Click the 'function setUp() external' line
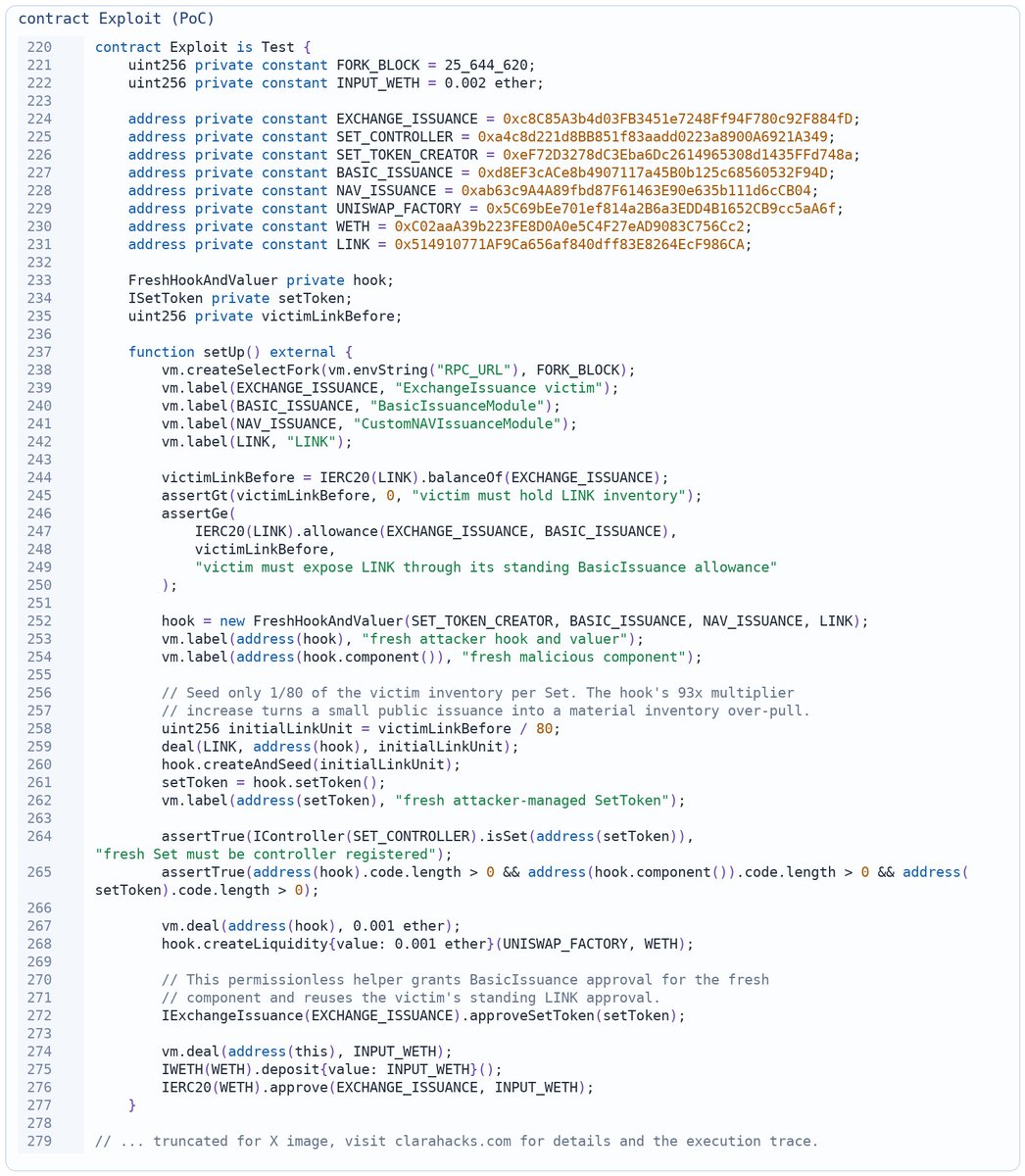The width and height of the screenshot is (1025, 1176). (240, 352)
